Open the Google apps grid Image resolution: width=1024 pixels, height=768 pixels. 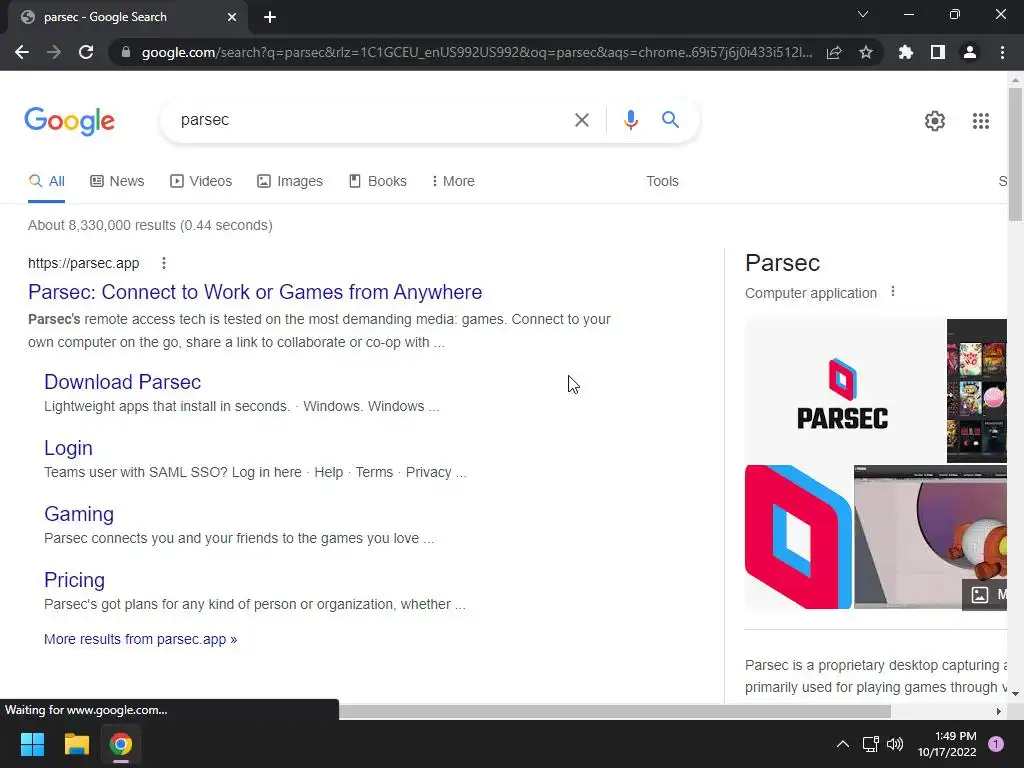[981, 121]
